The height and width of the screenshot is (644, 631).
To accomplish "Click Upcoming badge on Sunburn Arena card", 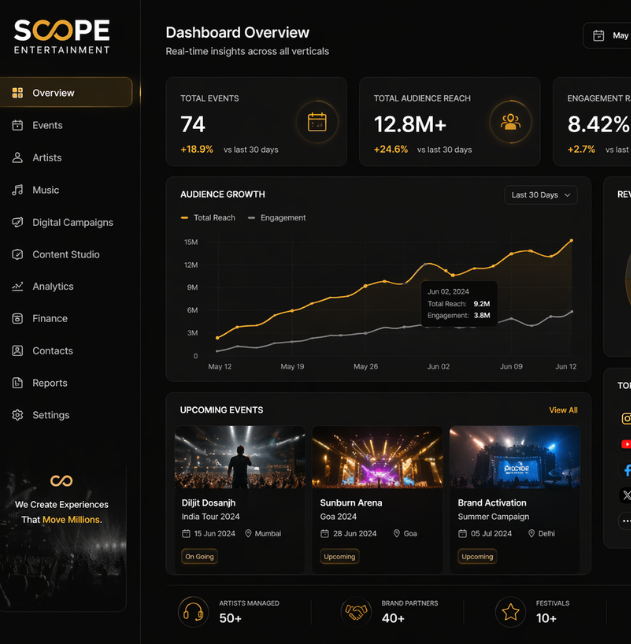I will tap(339, 557).
